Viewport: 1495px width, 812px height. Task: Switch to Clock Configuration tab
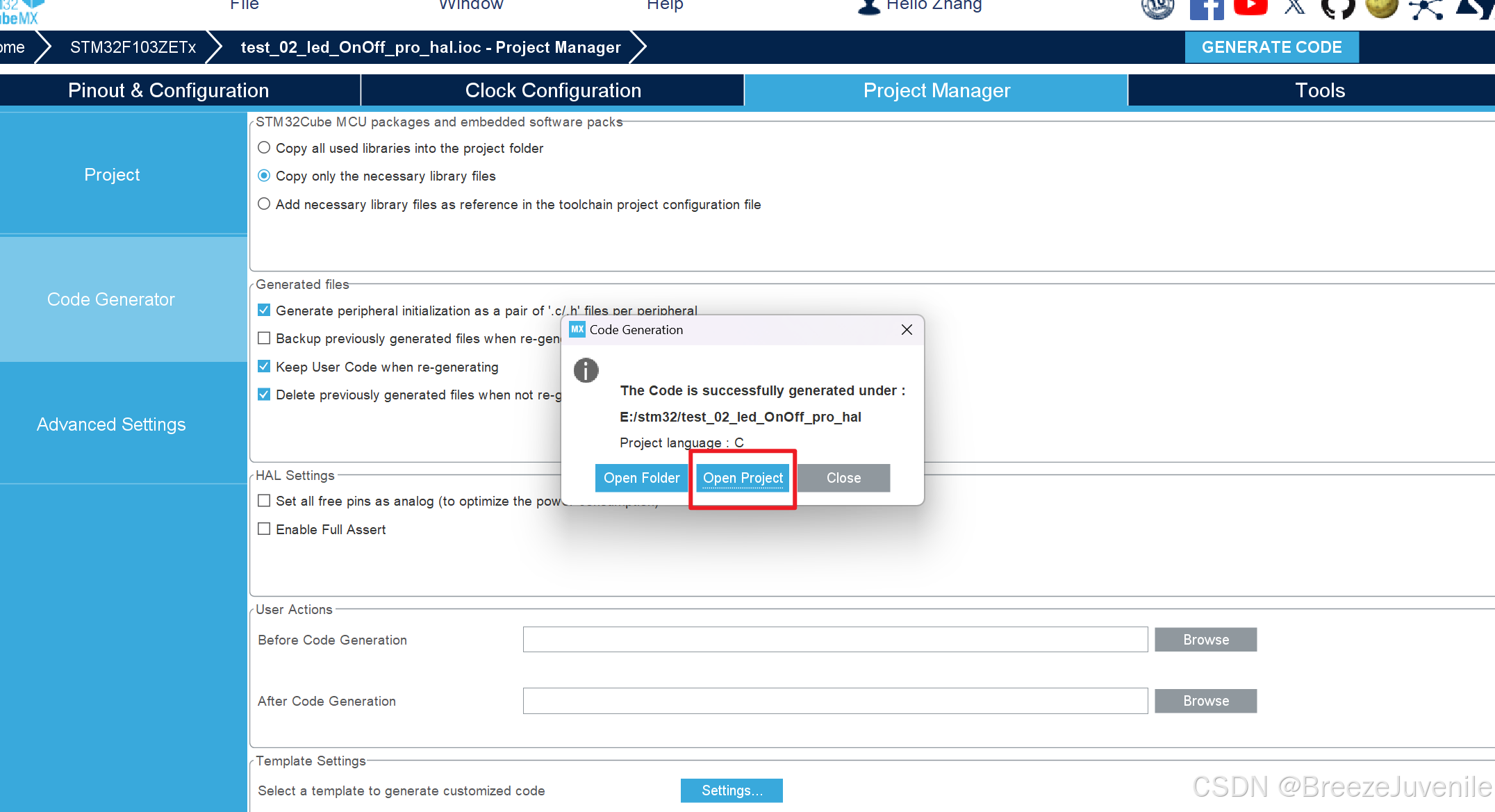(553, 90)
